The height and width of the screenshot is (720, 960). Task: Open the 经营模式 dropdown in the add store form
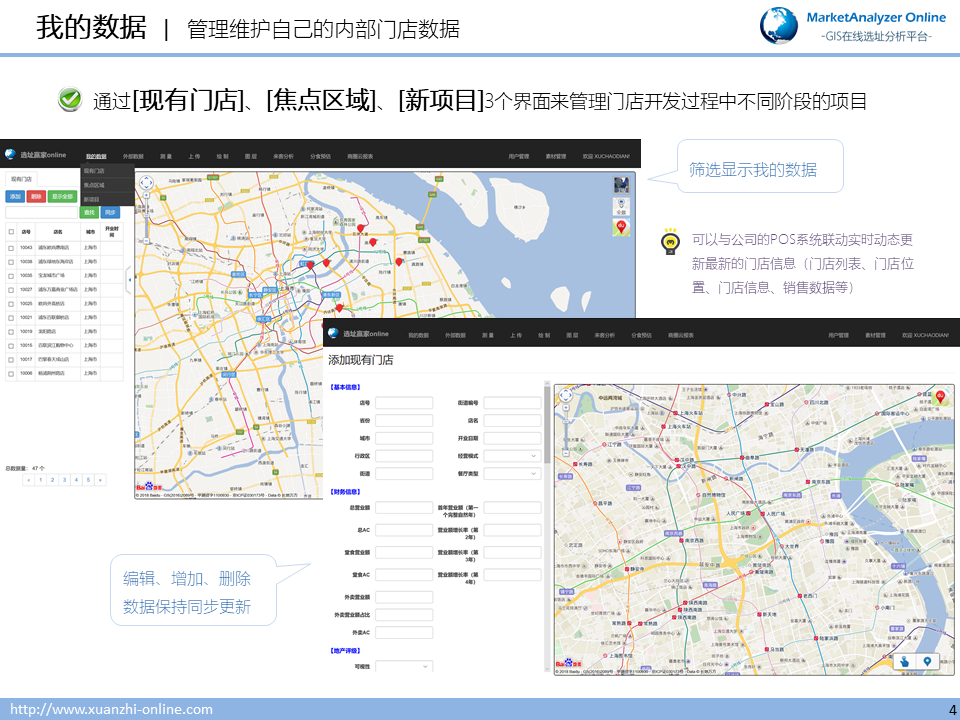tap(512, 456)
